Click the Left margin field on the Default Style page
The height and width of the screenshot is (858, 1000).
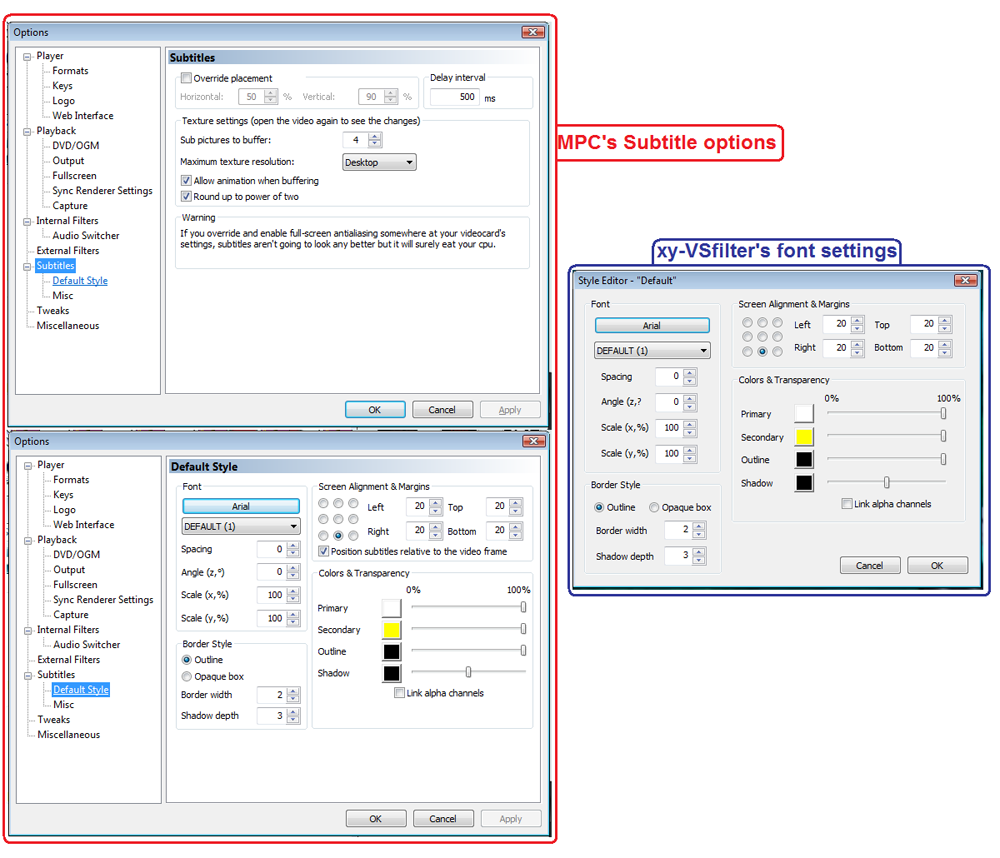[x=417, y=507]
